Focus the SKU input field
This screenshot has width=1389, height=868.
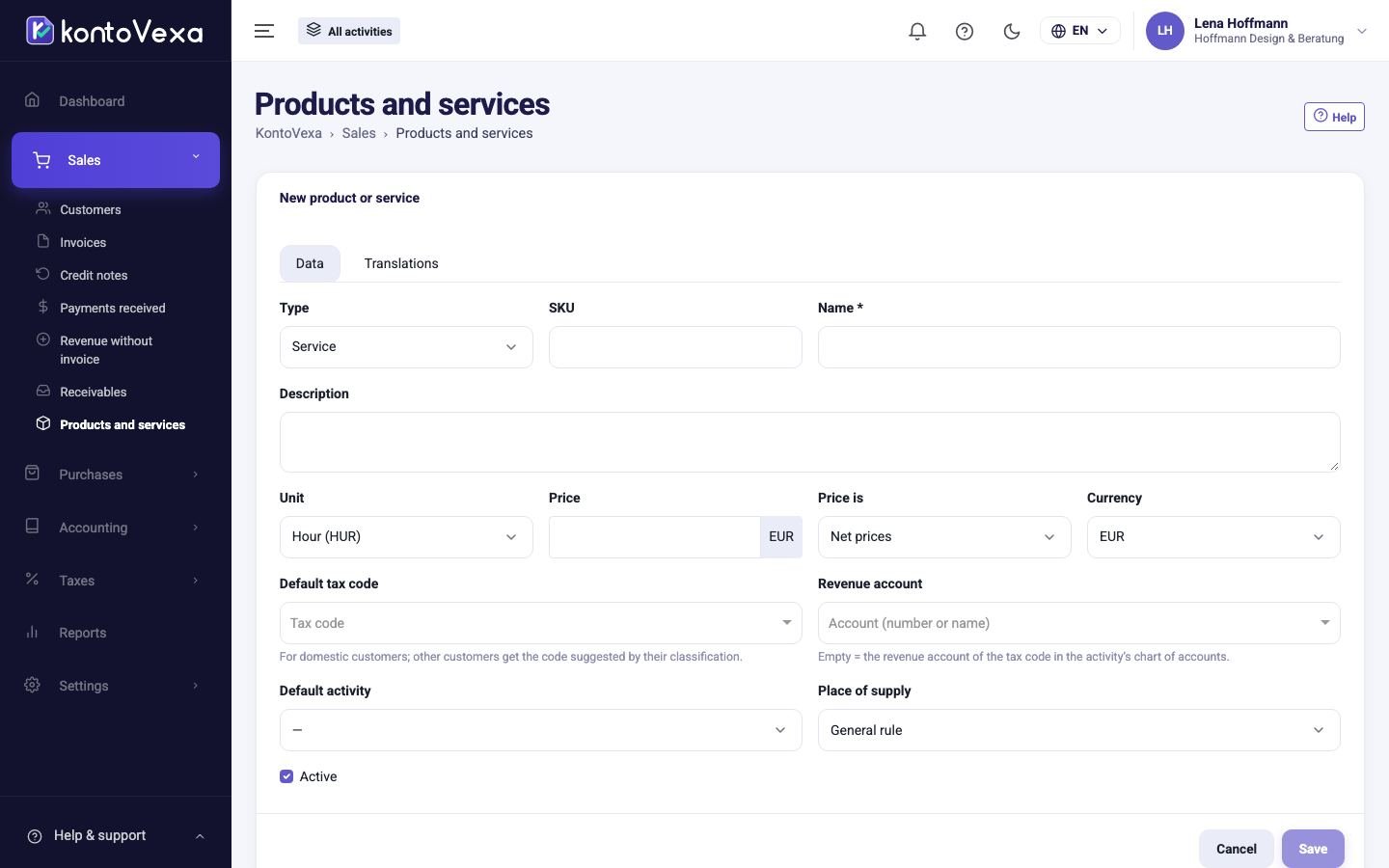(675, 347)
